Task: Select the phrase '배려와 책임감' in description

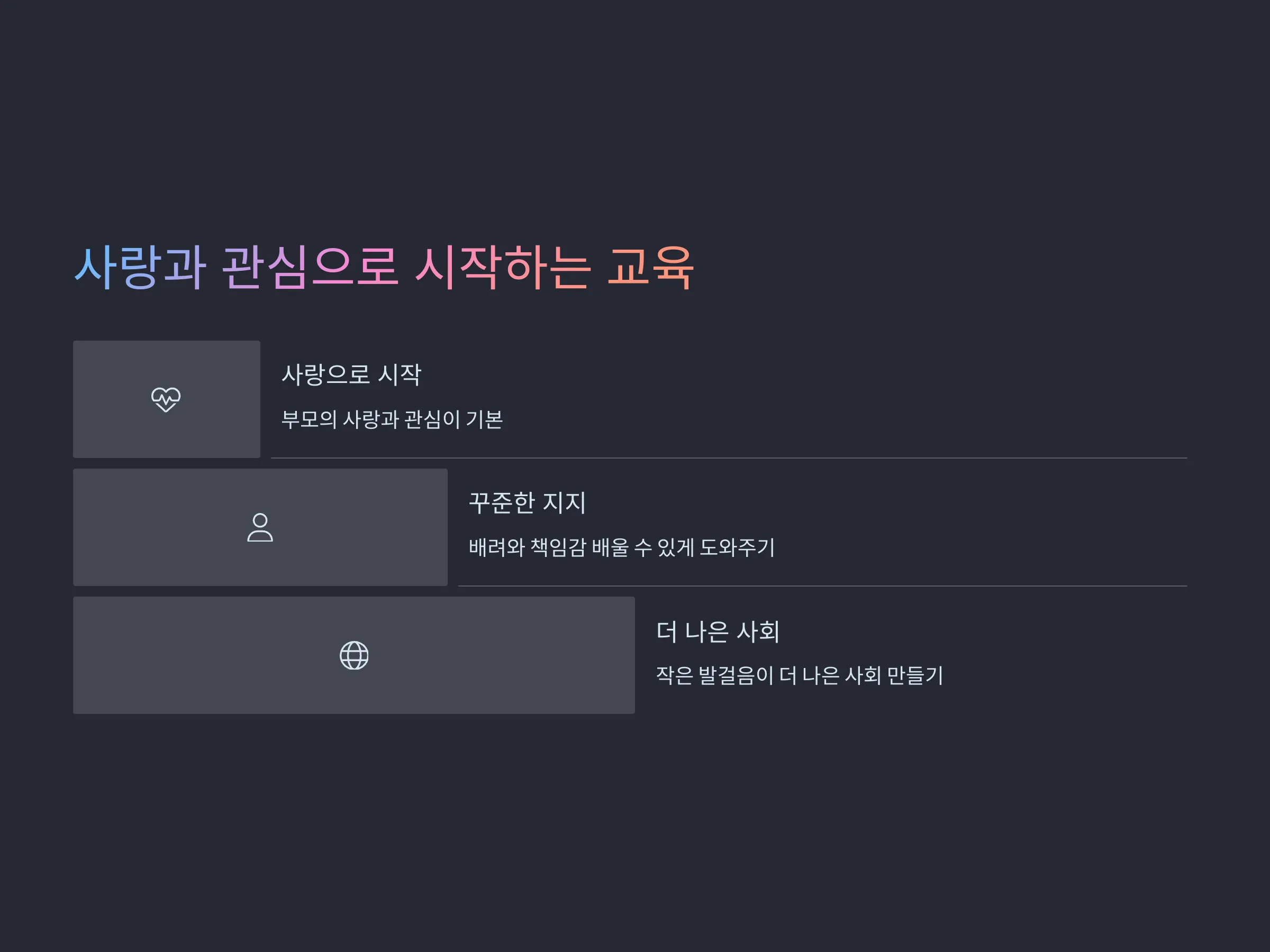Action: pos(527,547)
